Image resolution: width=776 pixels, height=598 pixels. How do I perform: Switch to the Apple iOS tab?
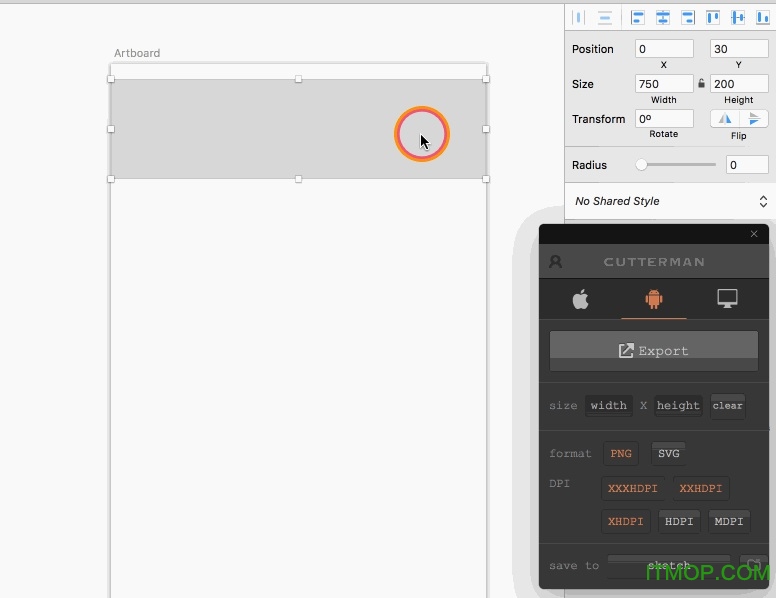pos(580,299)
